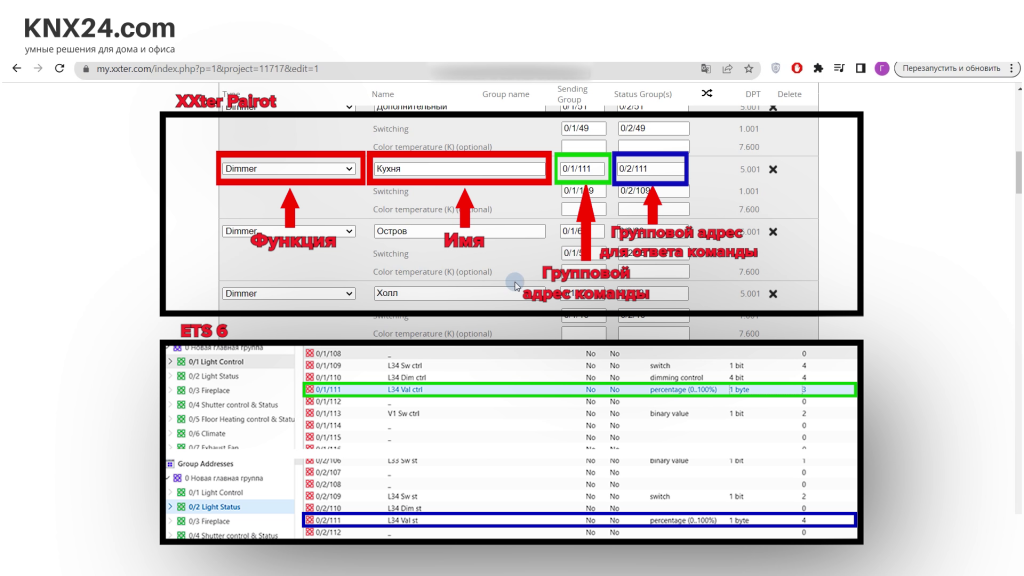Viewport: 1024px width, 576px height.
Task: Open the purple profile avatar
Action: click(882, 68)
